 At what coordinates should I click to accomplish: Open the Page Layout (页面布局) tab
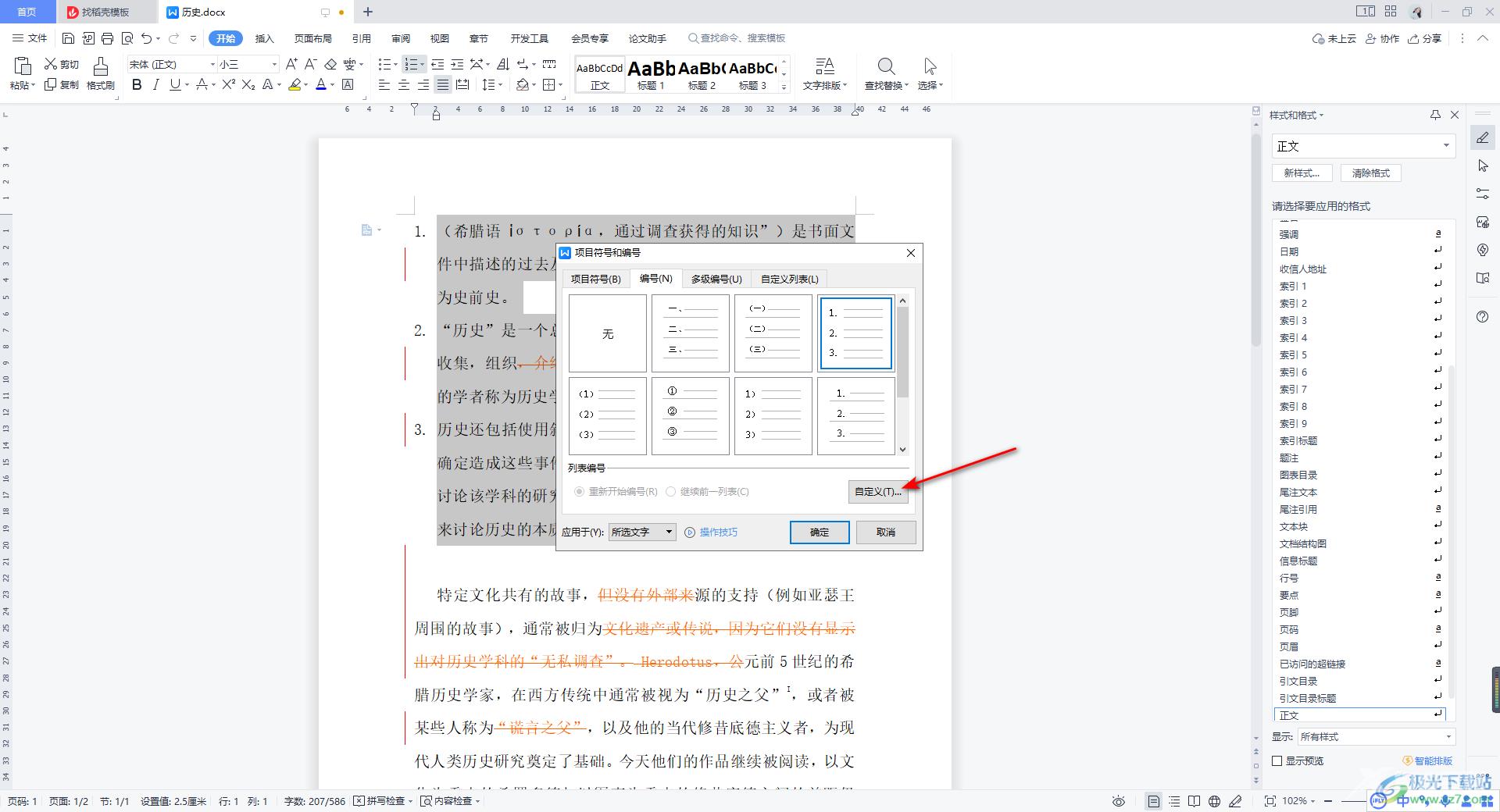[x=313, y=38]
